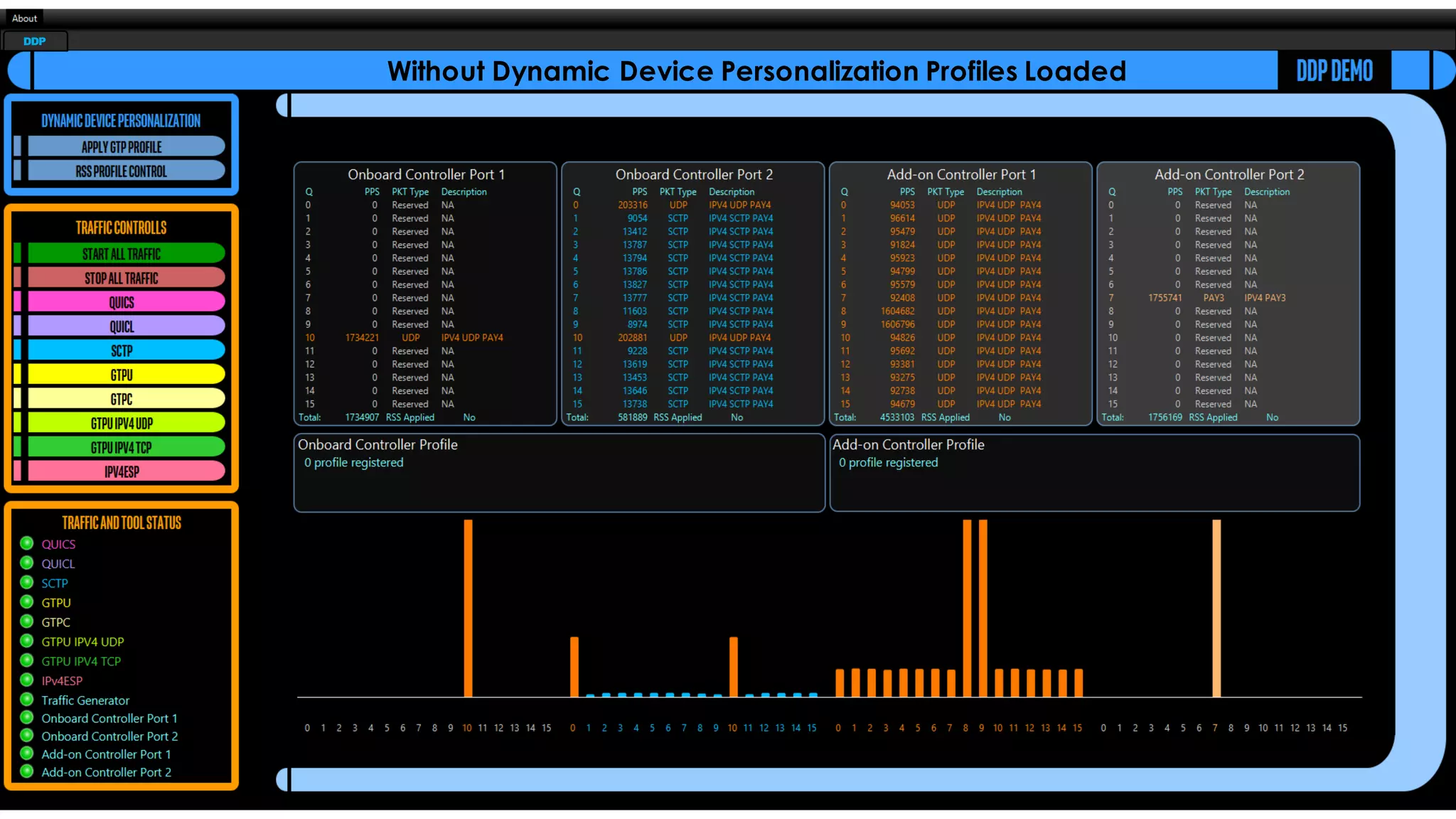Click the GTPU status light

pyautogui.click(x=27, y=601)
